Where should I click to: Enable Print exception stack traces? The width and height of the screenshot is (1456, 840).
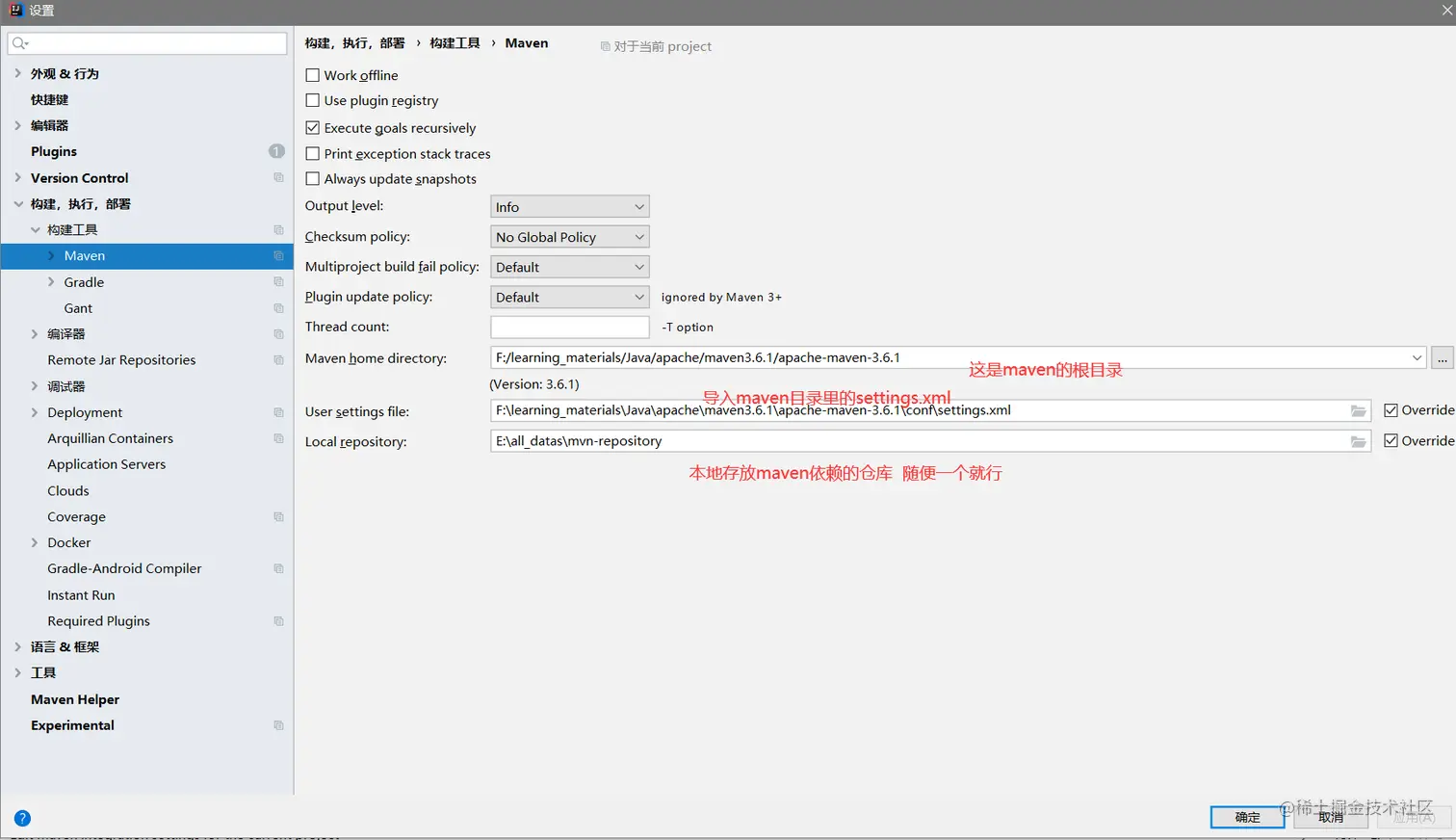(x=312, y=153)
